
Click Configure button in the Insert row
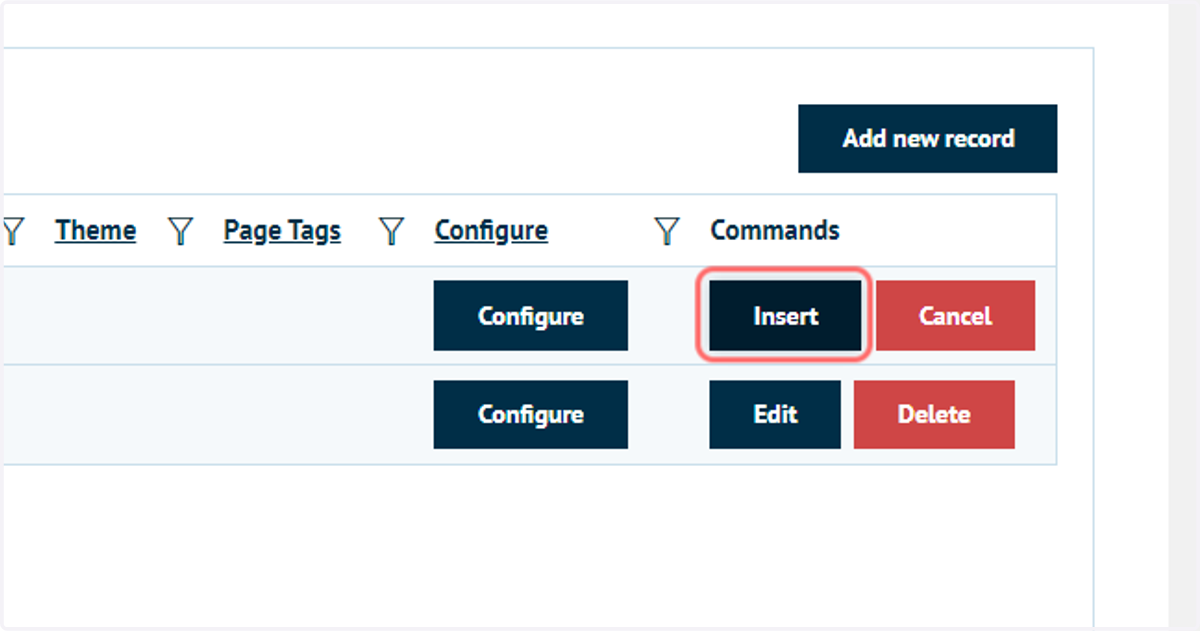pyautogui.click(x=531, y=316)
